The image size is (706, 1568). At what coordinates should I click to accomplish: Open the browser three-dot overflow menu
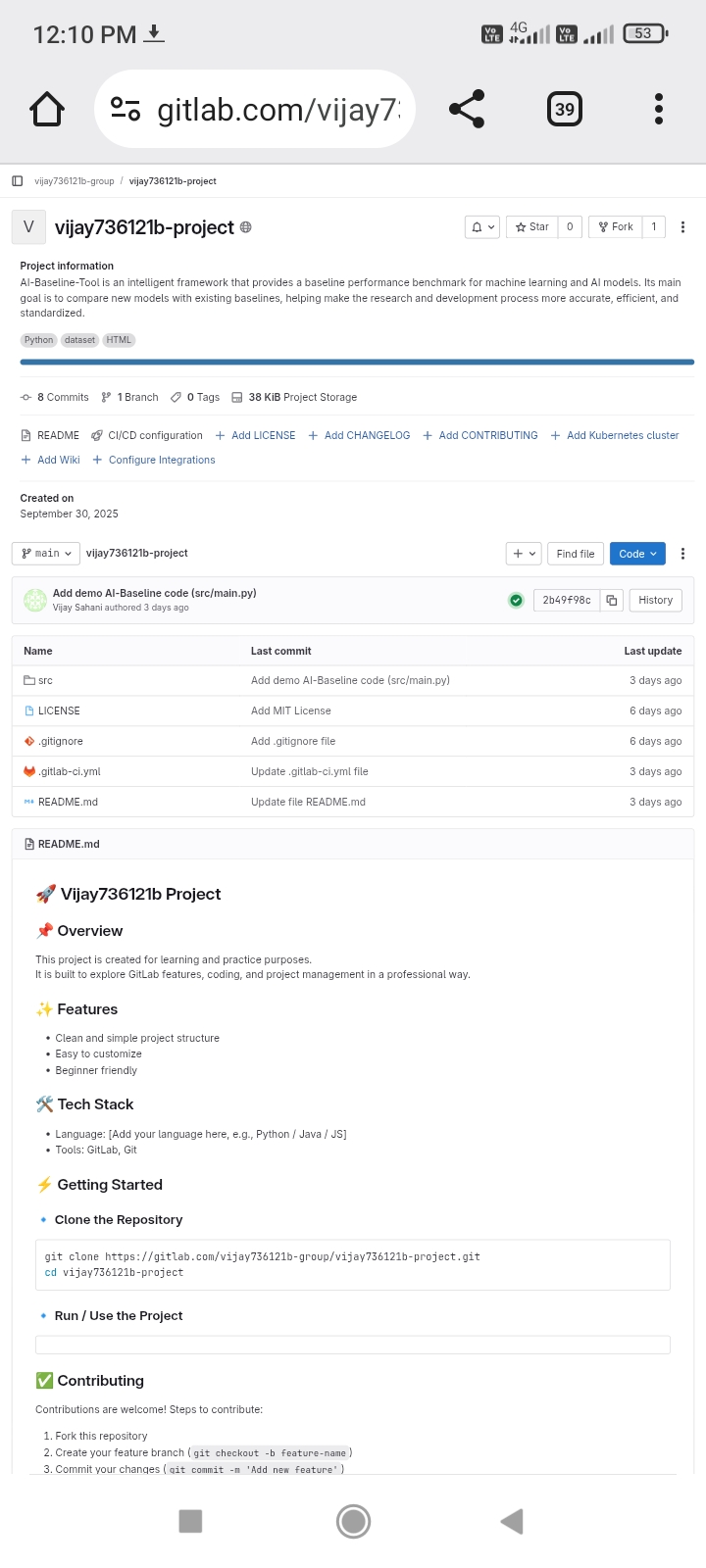tap(659, 109)
